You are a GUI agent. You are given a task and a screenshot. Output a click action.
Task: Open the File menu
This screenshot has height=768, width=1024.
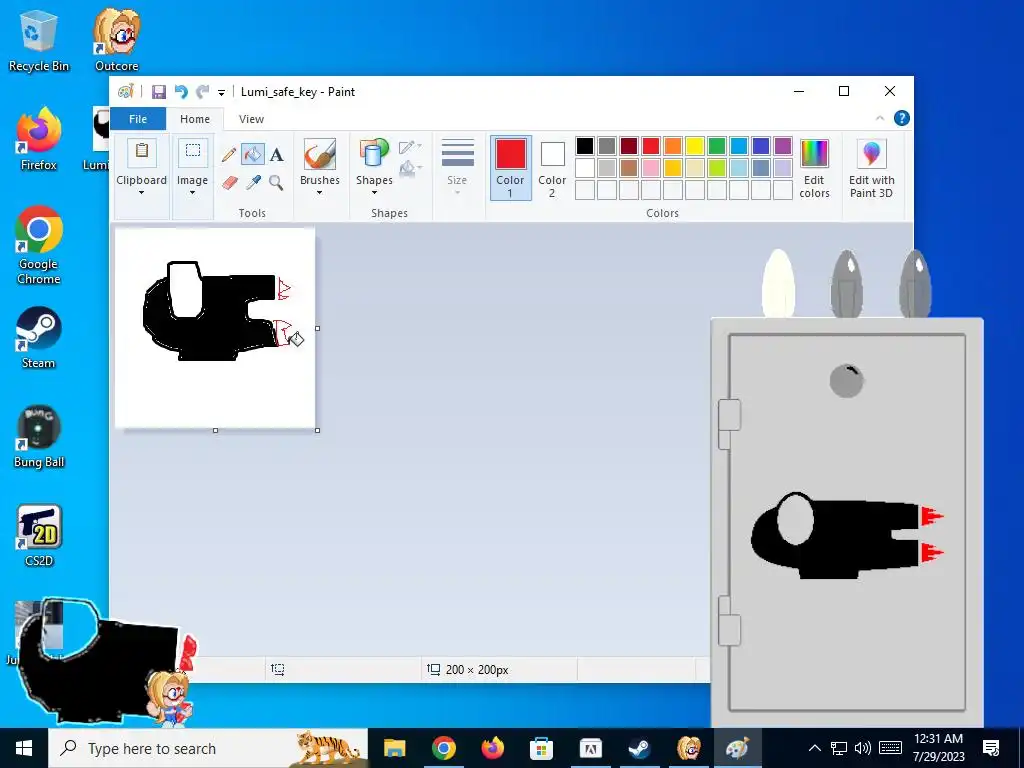coord(138,119)
